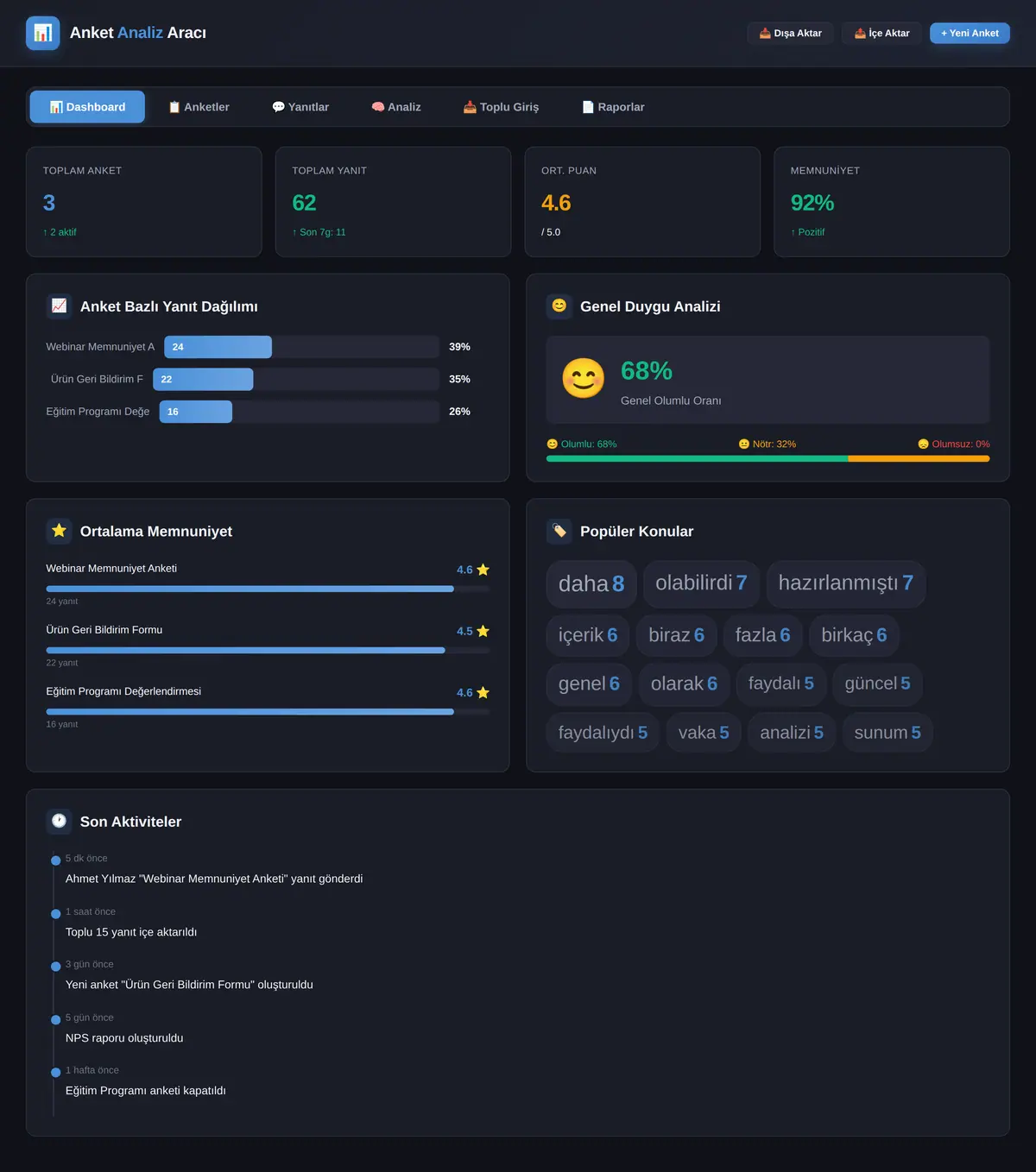Click the star next to Ürün Geri Bildirim Formu rating
This screenshot has width=1036, height=1172.
pos(483,631)
